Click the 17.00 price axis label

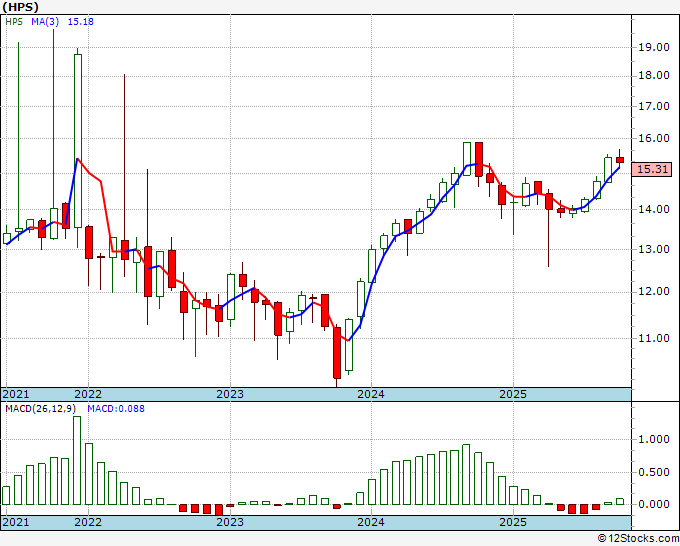coord(654,106)
